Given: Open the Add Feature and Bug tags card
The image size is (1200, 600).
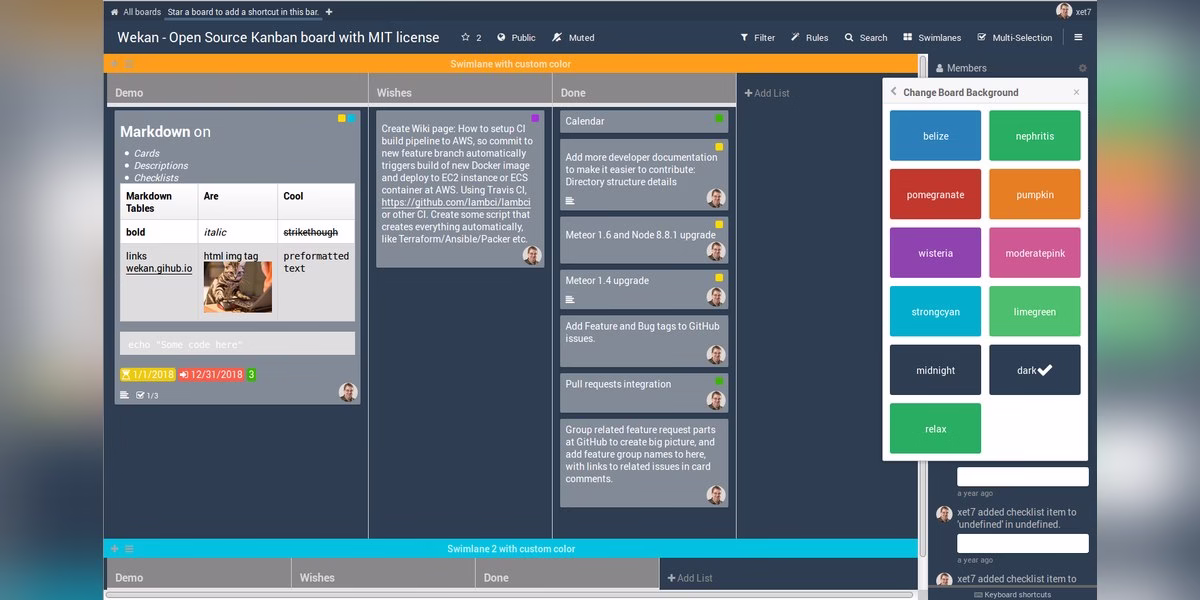Looking at the screenshot, I should pos(643,340).
